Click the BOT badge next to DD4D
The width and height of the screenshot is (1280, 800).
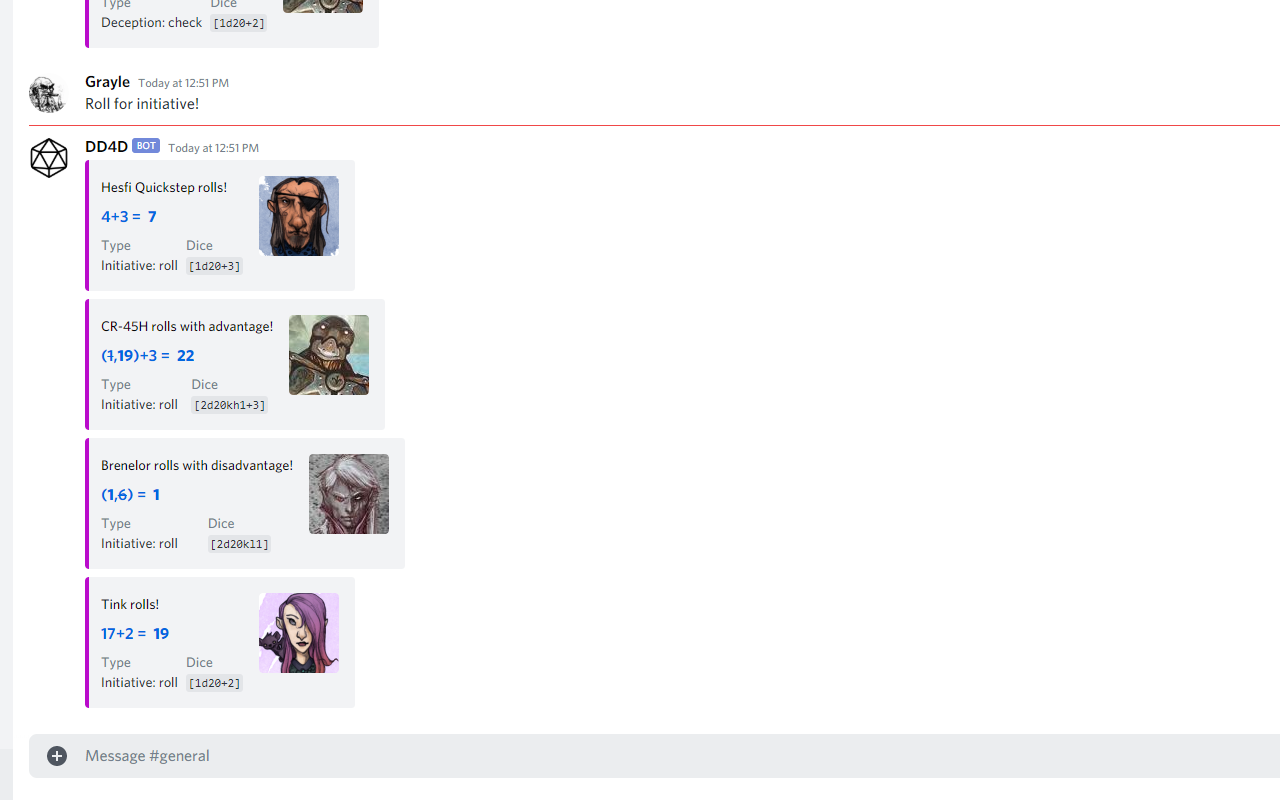146,146
